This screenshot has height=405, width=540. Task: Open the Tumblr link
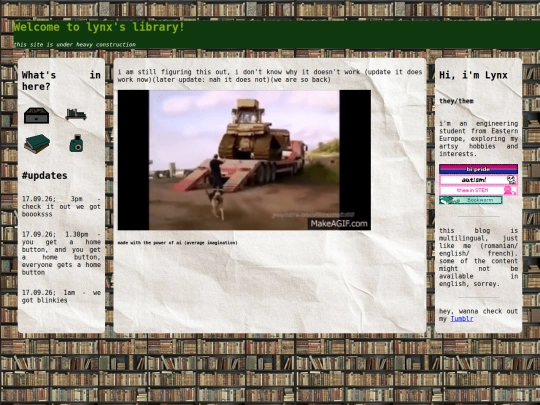tap(462, 319)
